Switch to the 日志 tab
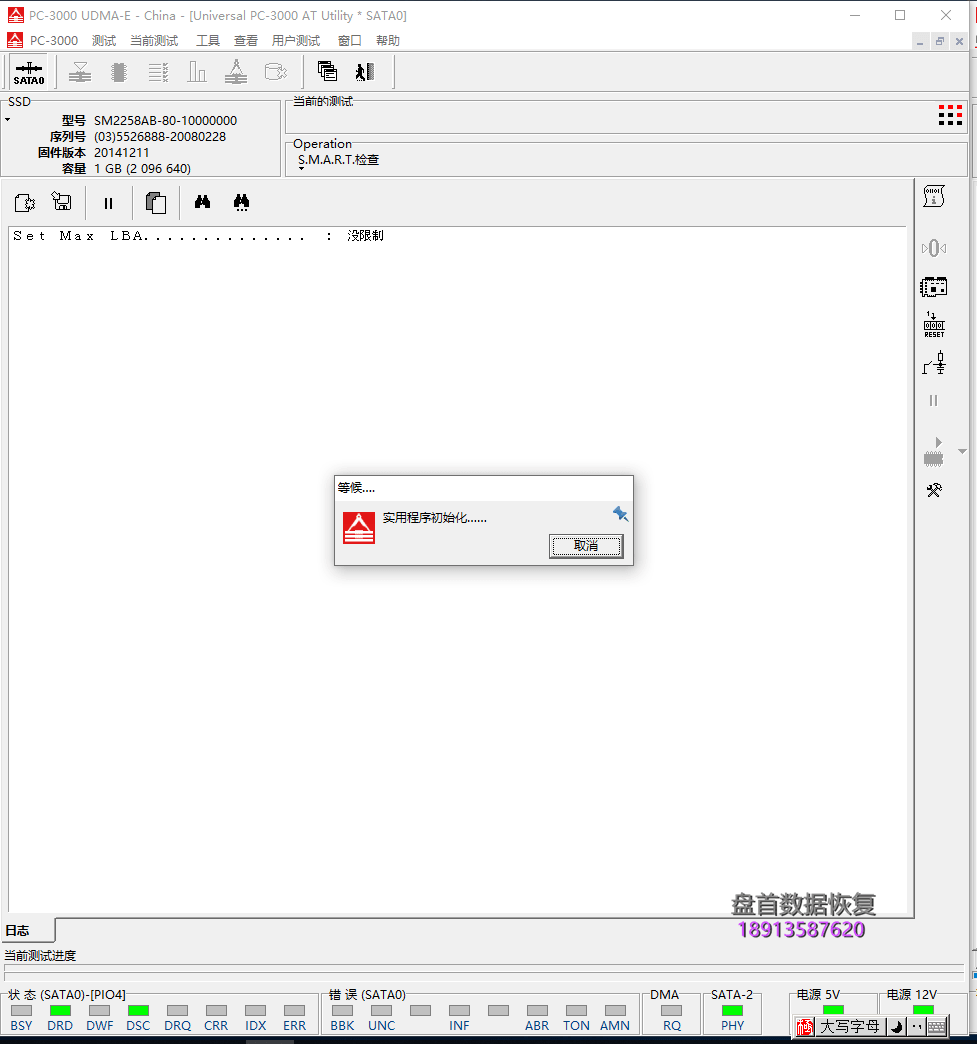The image size is (977, 1044). [x=28, y=930]
